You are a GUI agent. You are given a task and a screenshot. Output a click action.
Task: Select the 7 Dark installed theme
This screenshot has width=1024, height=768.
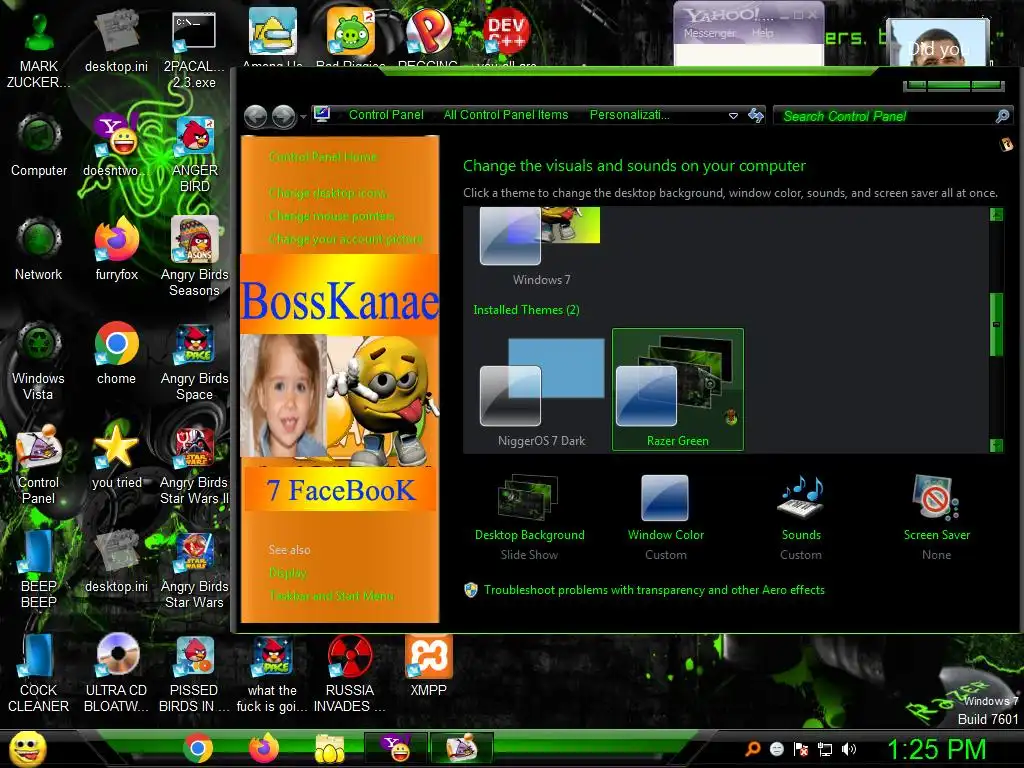tap(541, 389)
